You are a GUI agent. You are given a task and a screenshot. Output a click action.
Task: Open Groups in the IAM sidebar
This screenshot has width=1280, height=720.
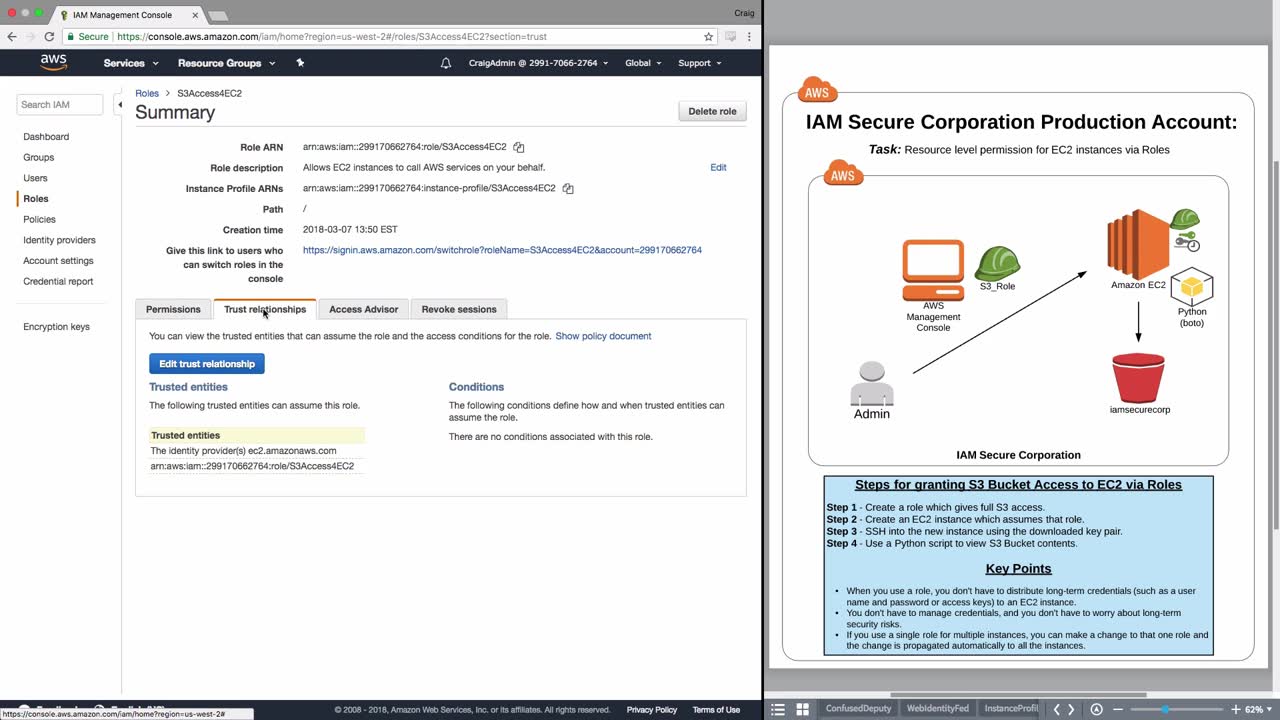point(39,157)
